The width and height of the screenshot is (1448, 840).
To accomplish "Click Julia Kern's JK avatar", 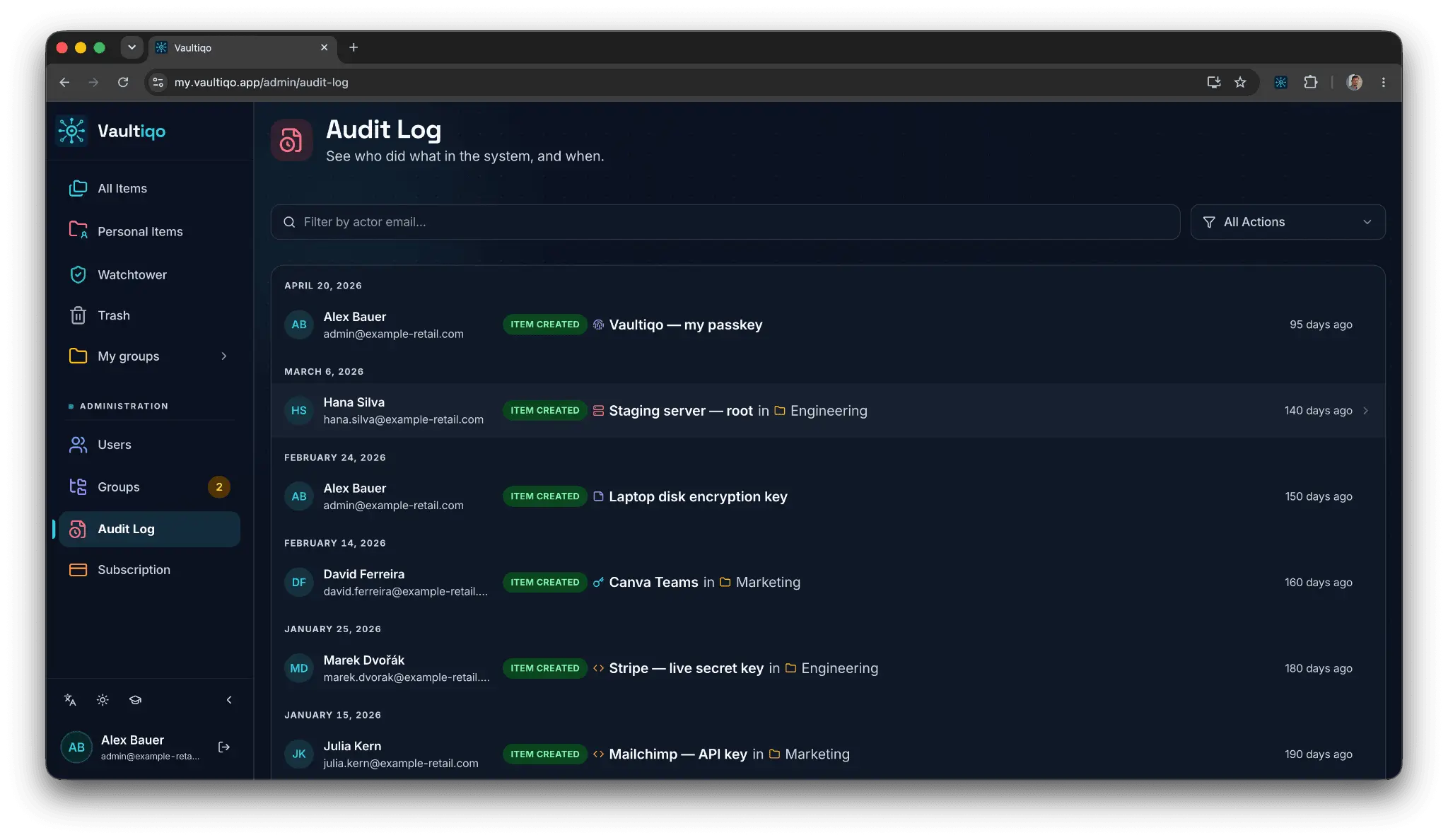I will click(299, 754).
